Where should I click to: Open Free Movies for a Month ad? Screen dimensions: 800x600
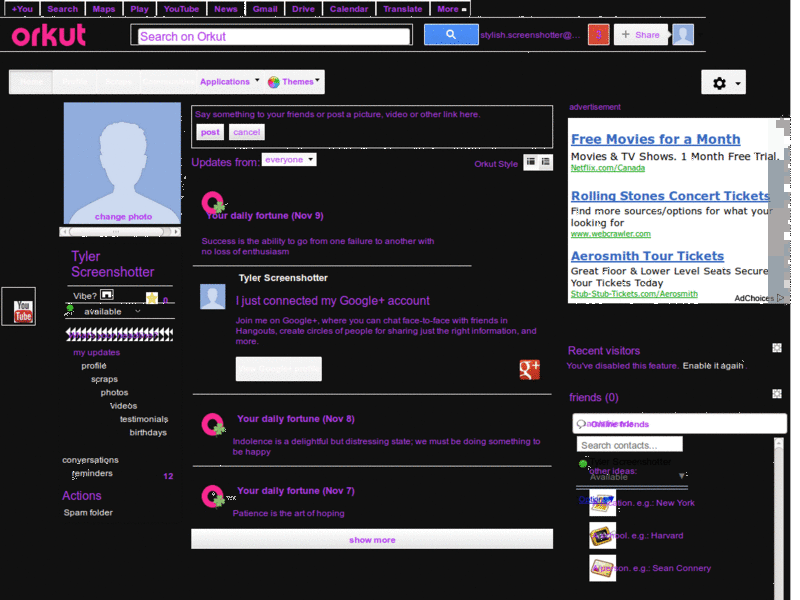656,139
